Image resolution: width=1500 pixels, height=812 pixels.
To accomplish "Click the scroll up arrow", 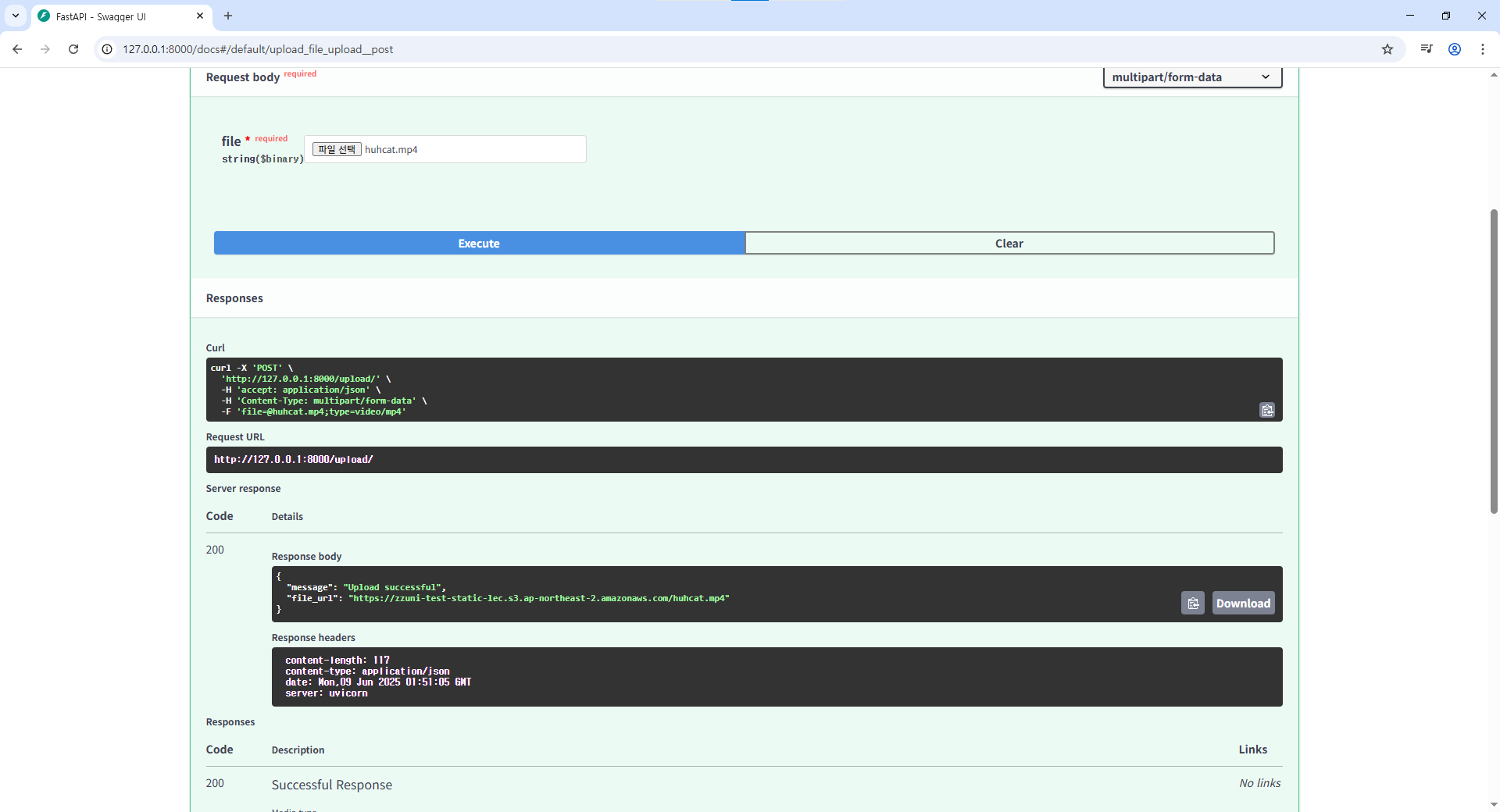I will tap(1494, 75).
